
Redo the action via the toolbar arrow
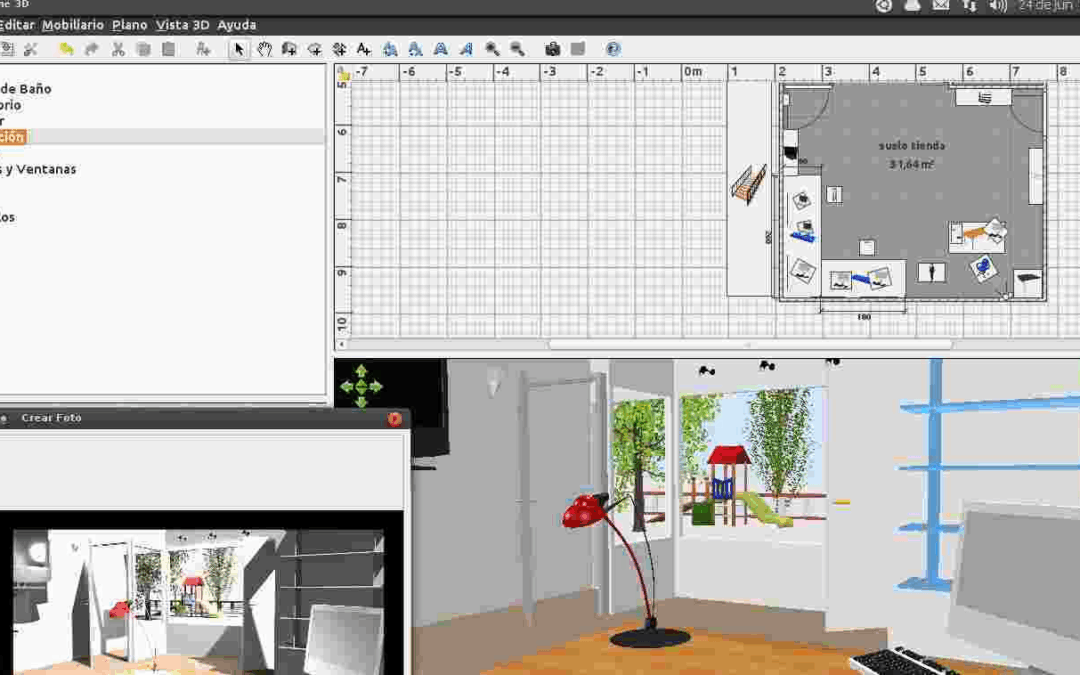pyautogui.click(x=92, y=49)
